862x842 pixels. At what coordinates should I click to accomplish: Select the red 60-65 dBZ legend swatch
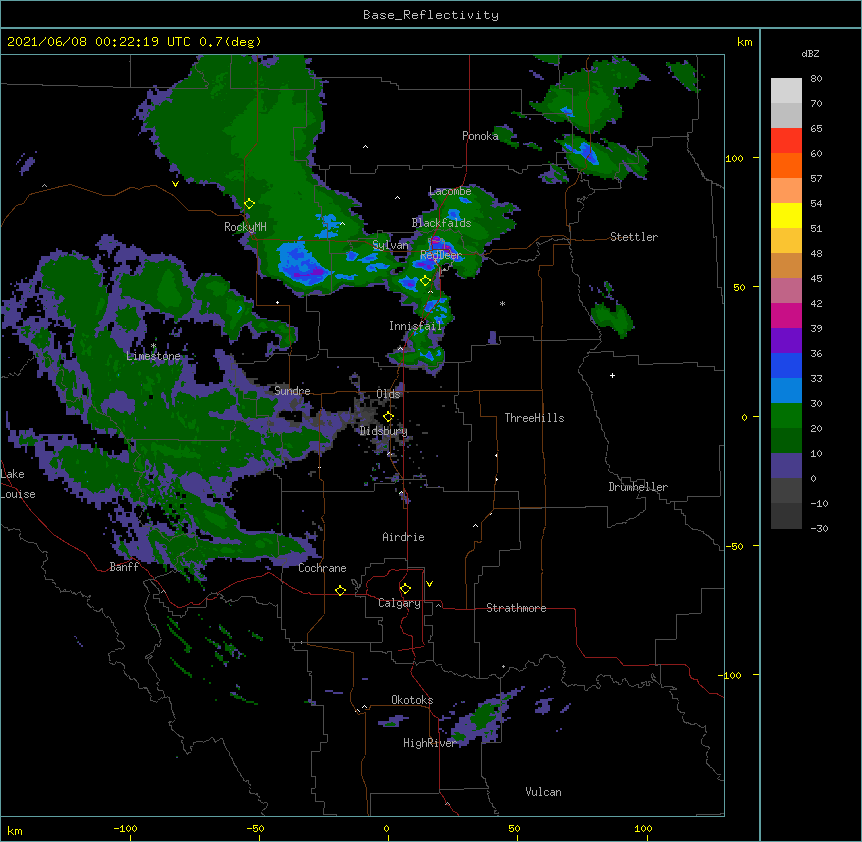coord(786,141)
